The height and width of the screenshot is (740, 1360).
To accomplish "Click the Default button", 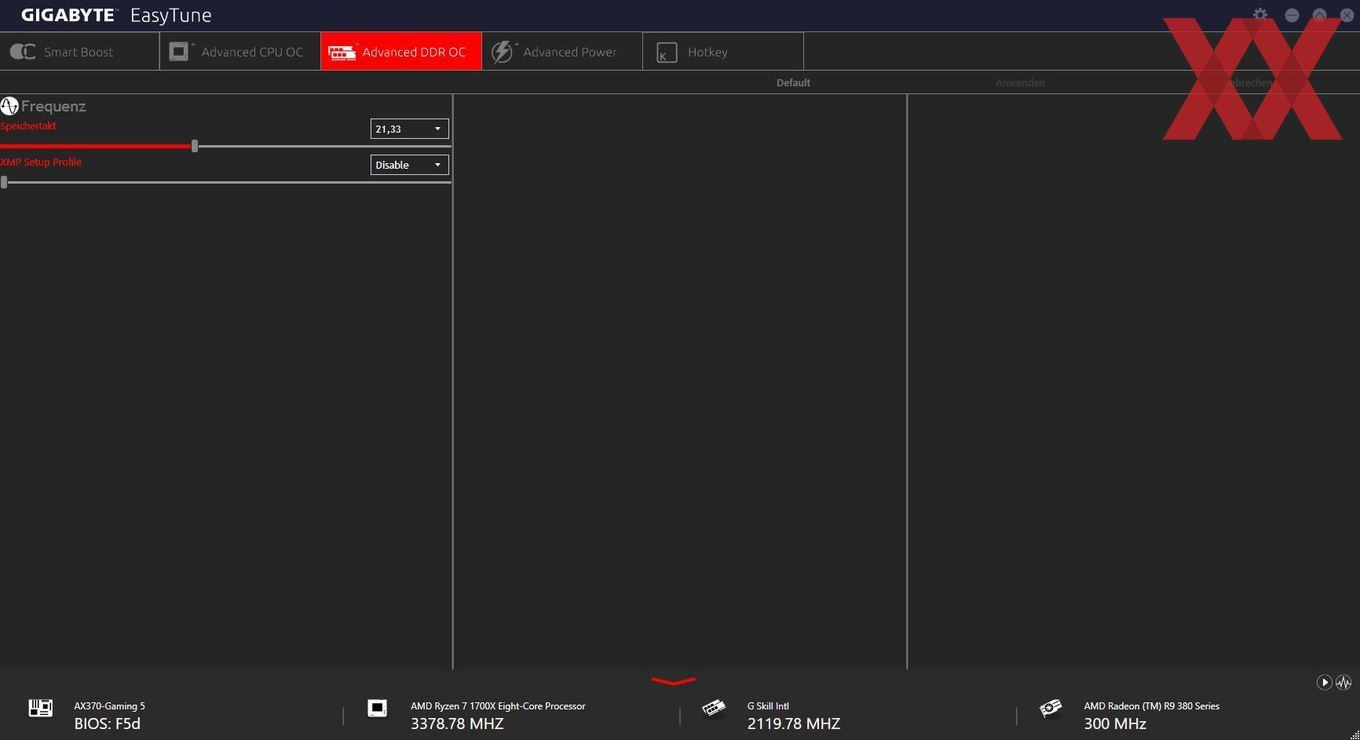I will click(793, 82).
